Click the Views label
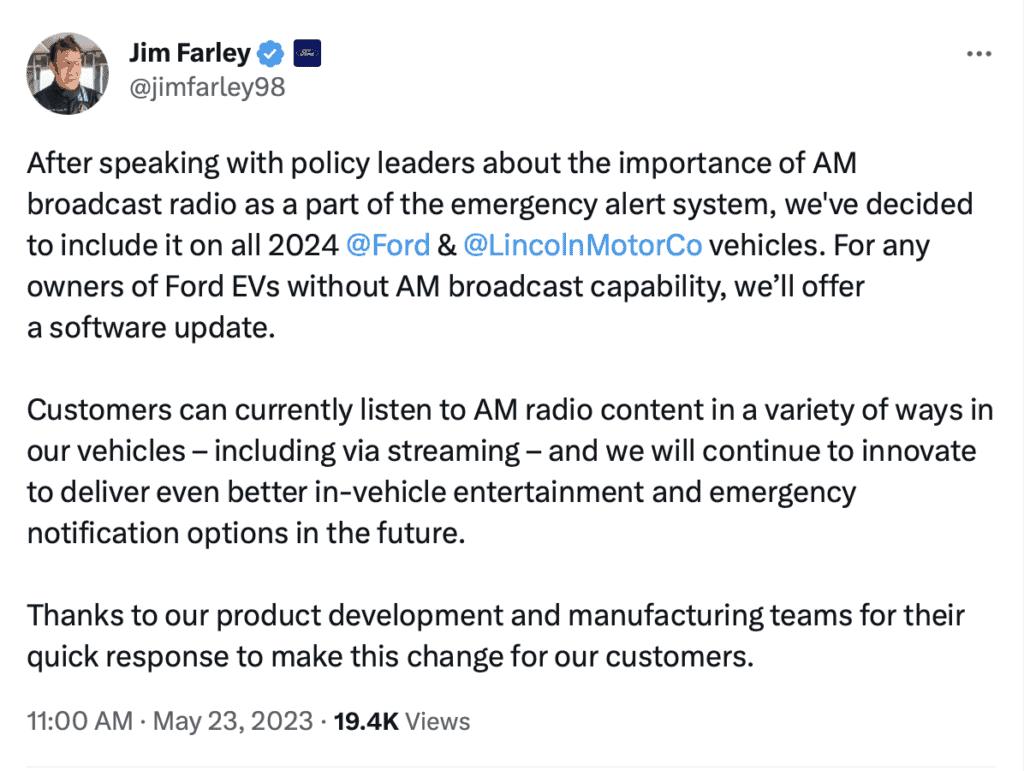This screenshot has height=771, width=1024. pyautogui.click(x=437, y=720)
